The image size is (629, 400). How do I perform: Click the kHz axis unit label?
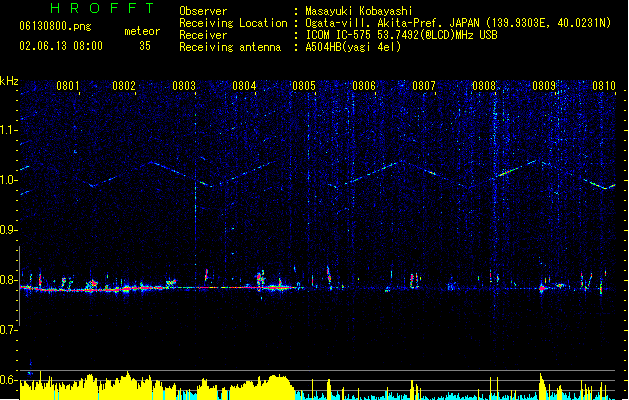(9, 81)
